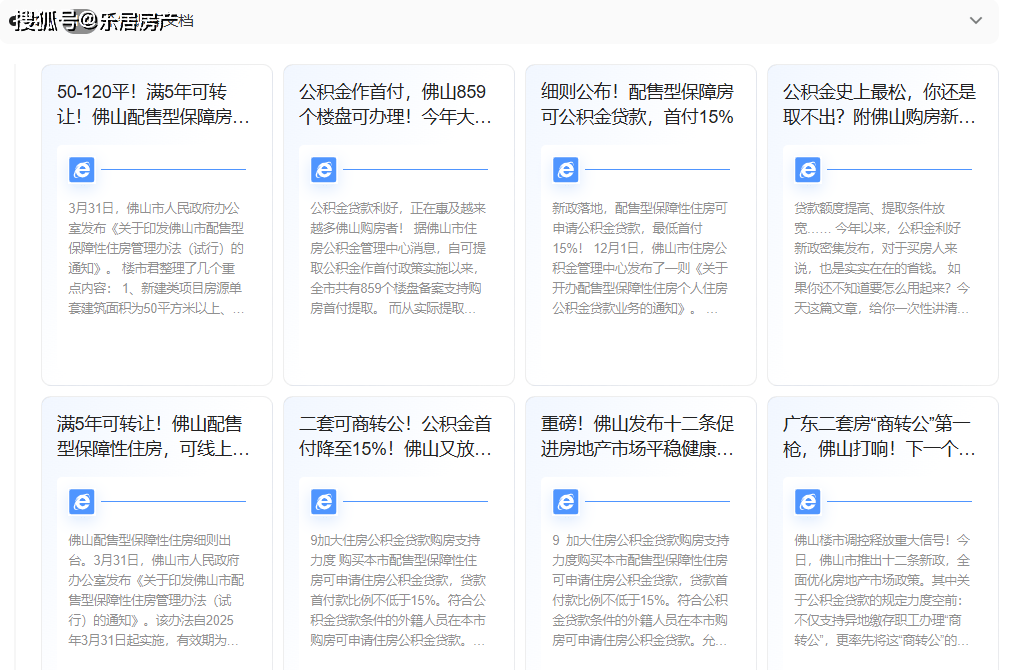Open article '公积金作首付，佛山859个楼盘可办理'
This screenshot has height=670, width=1015.
click(398, 104)
